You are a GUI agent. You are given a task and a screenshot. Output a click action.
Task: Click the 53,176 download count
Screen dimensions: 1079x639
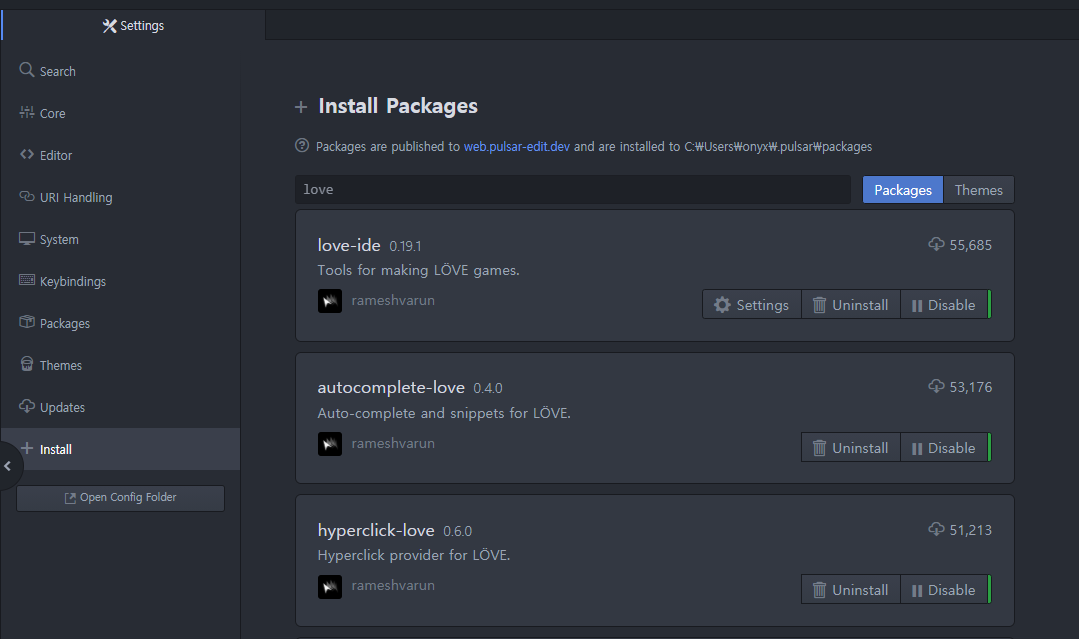(971, 387)
